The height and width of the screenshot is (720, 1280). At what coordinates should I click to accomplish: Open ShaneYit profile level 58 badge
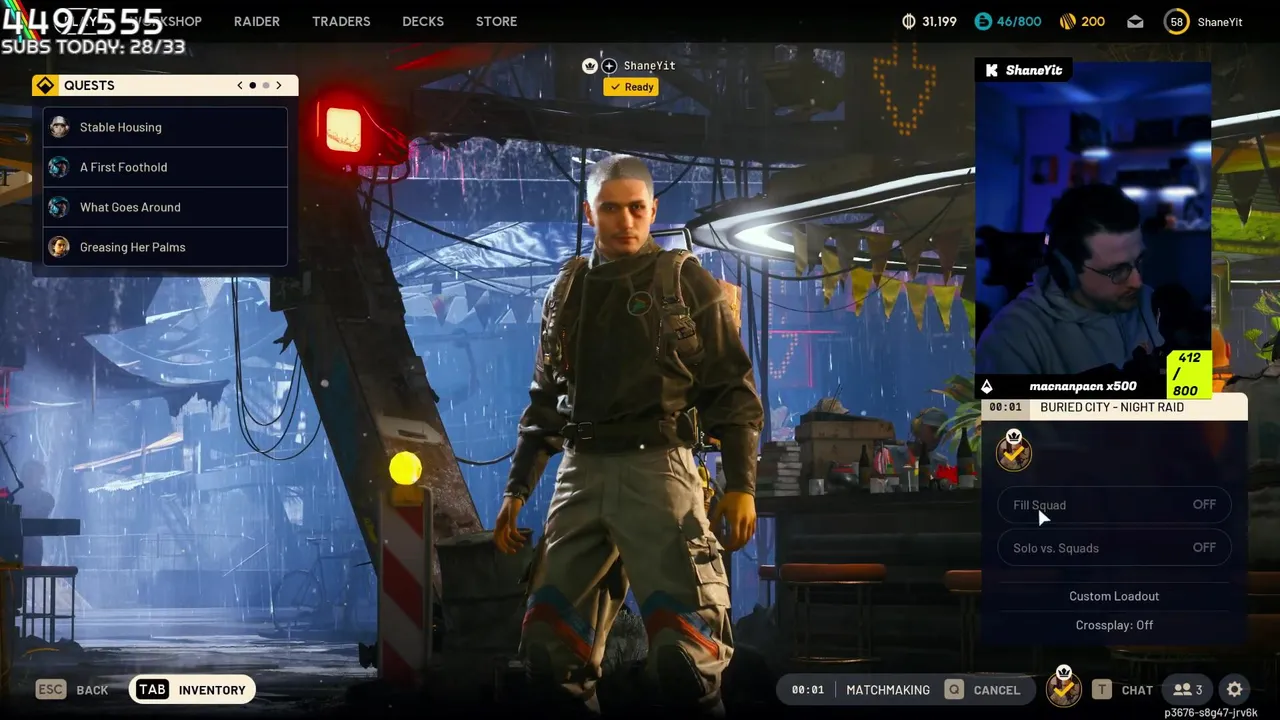[x=1176, y=21]
